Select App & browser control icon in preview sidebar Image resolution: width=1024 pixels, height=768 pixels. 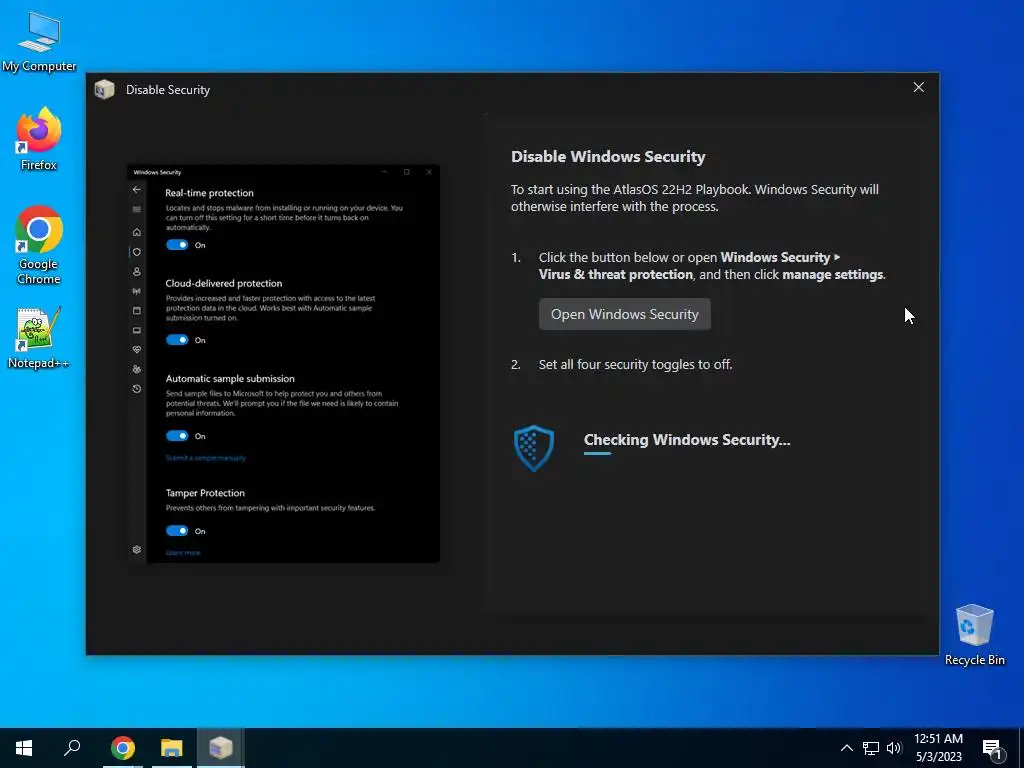[136, 311]
